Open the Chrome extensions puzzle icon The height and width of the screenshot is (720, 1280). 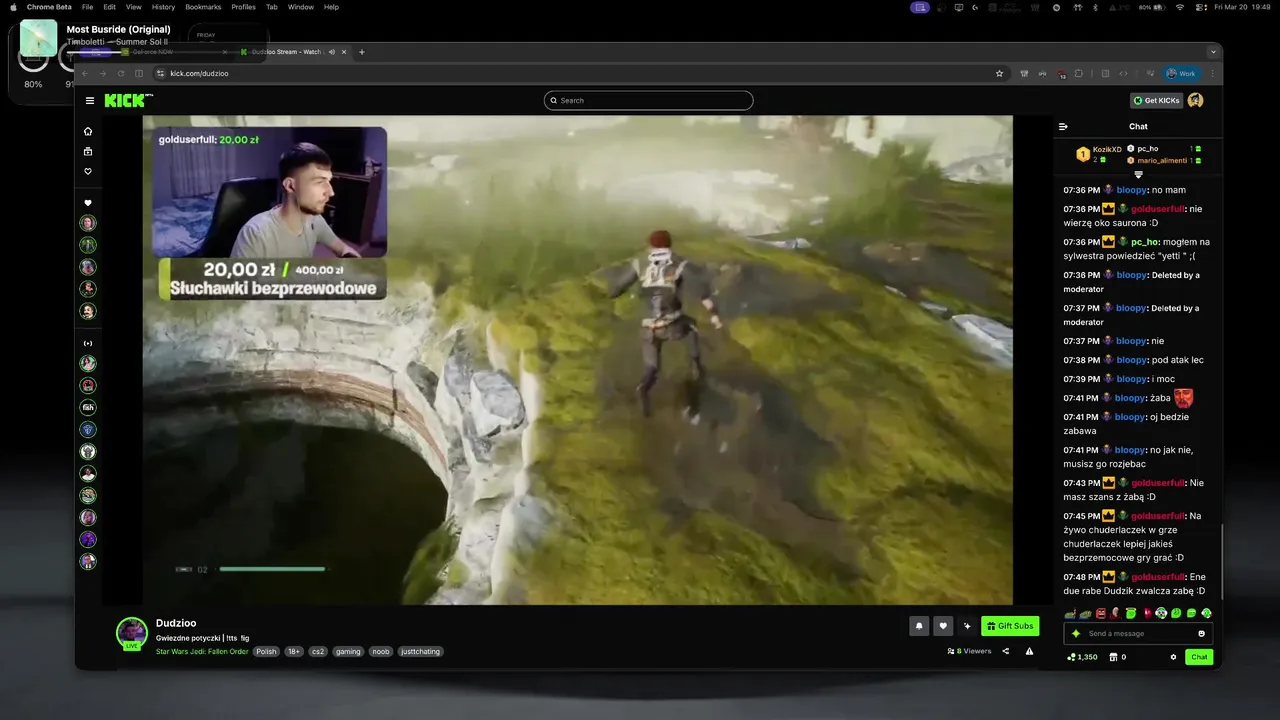[1079, 73]
